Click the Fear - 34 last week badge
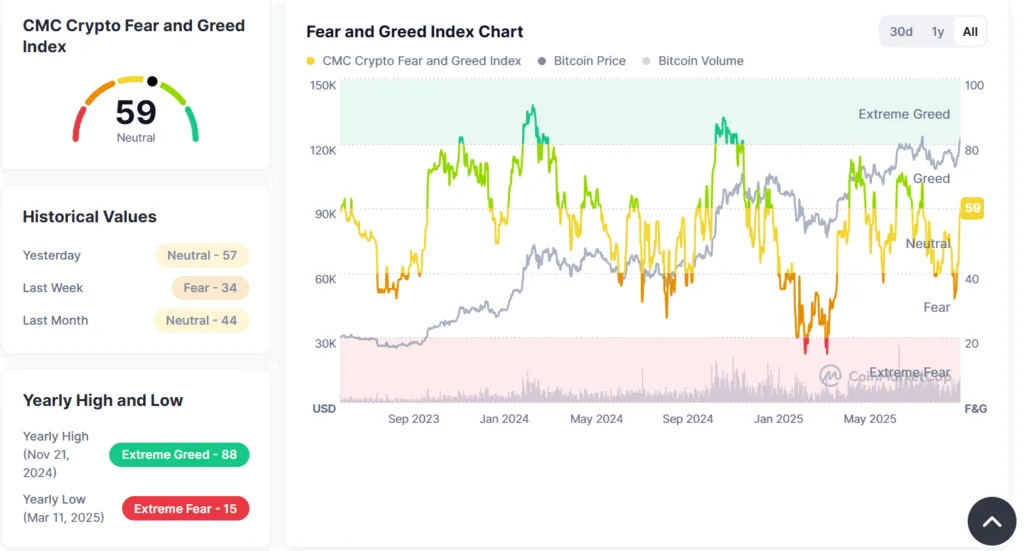The width and height of the screenshot is (1024, 551). (x=210, y=288)
